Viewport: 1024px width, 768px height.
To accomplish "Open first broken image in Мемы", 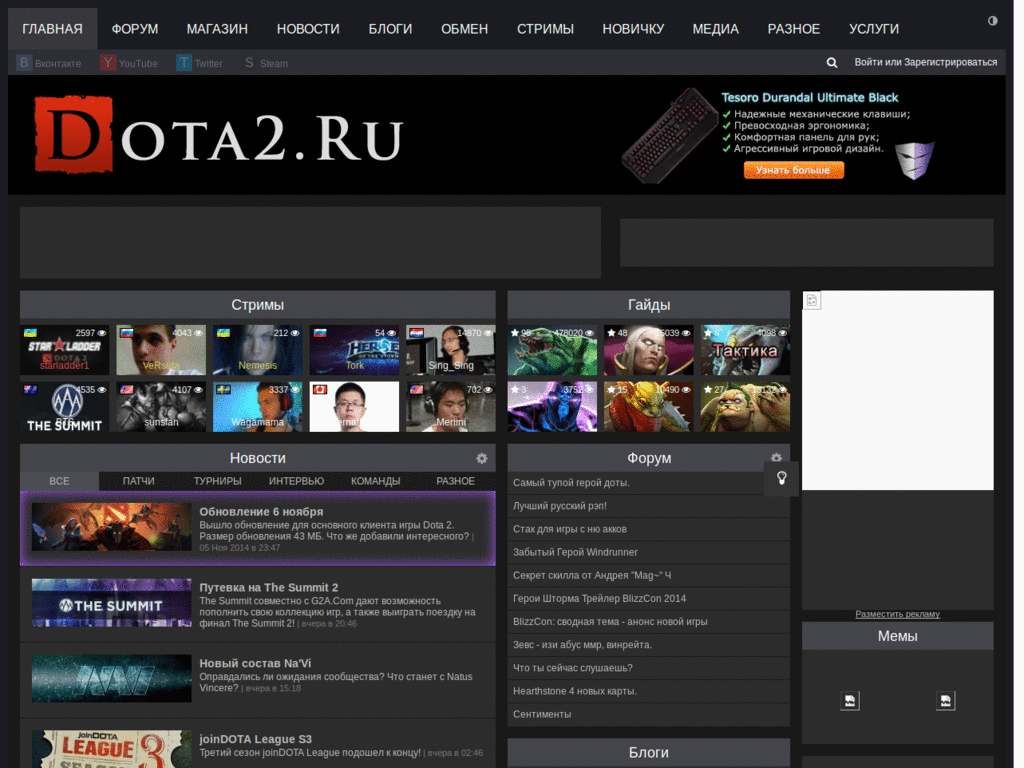I will pyautogui.click(x=850, y=701).
